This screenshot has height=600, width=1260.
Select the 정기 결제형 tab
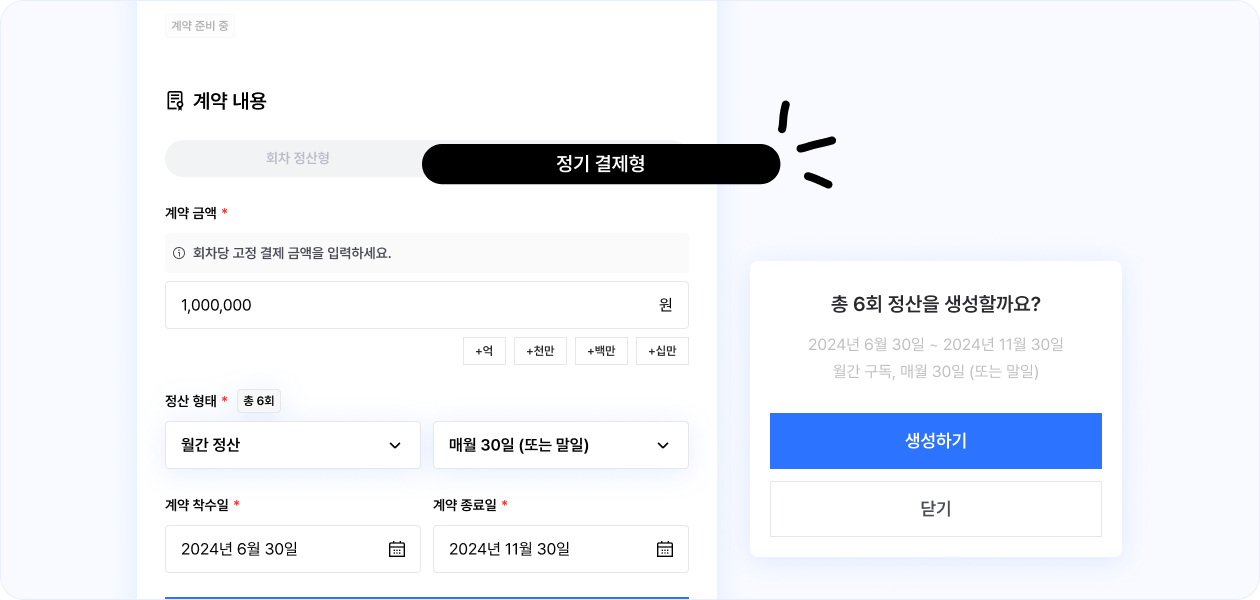click(600, 164)
